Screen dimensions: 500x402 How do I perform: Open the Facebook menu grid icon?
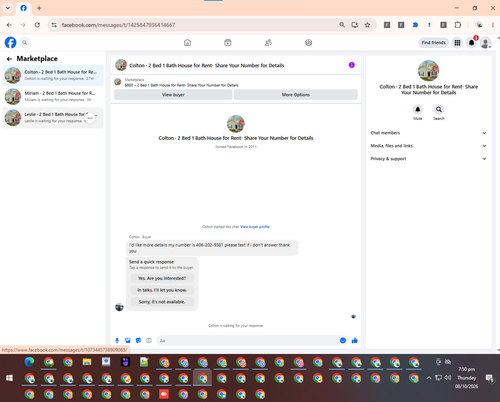pyautogui.click(x=457, y=43)
